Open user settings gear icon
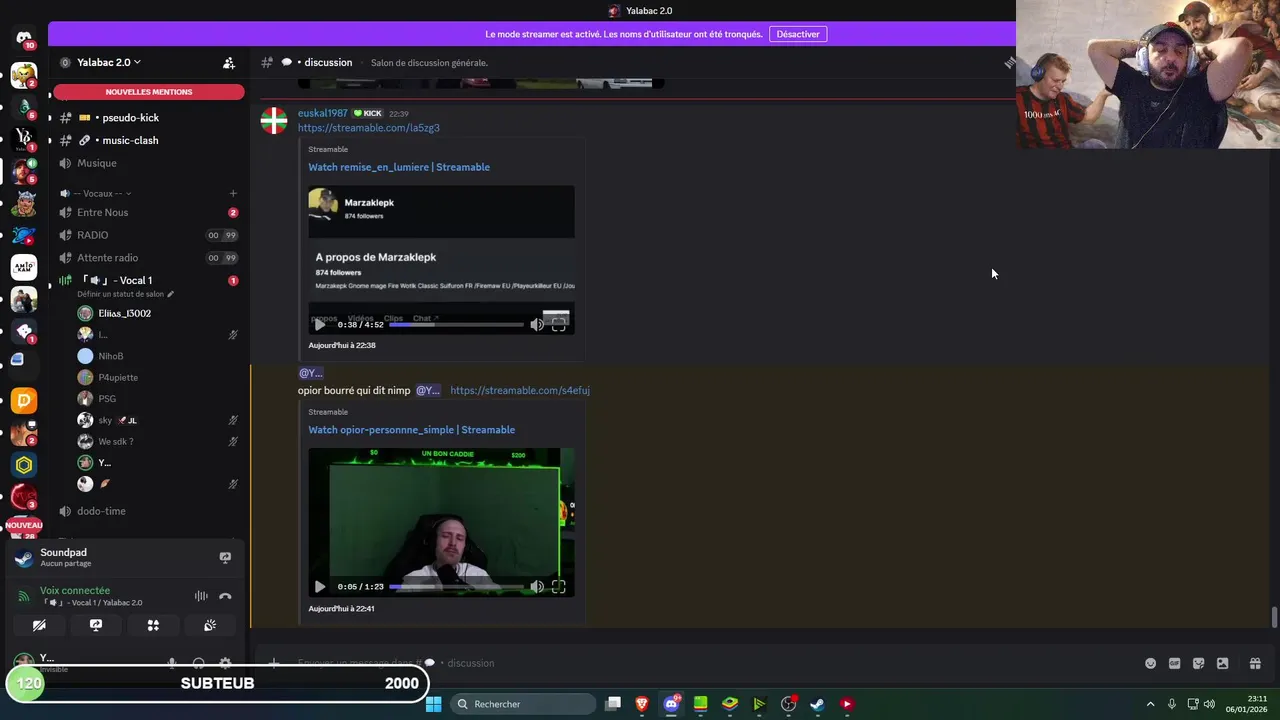The width and height of the screenshot is (1280, 720). 225,663
